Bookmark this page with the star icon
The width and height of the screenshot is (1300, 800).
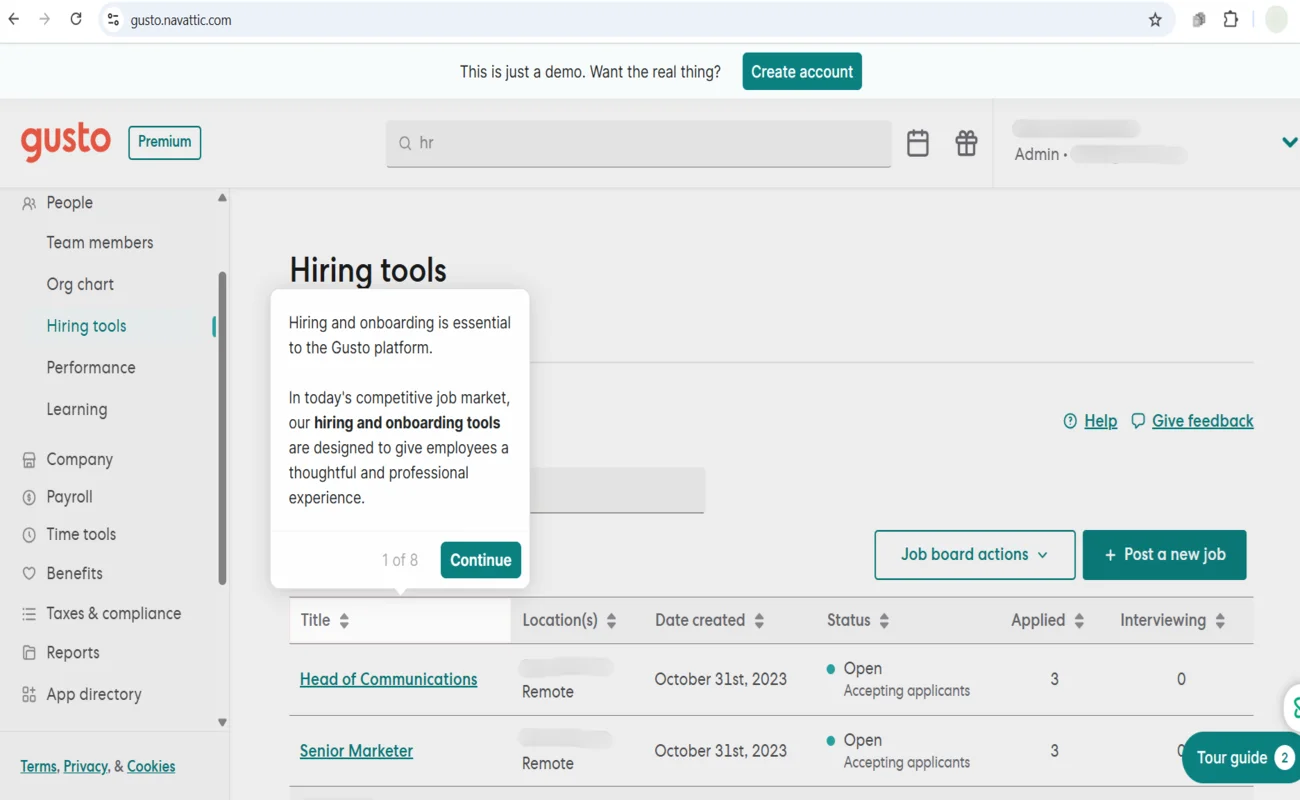tap(1155, 20)
